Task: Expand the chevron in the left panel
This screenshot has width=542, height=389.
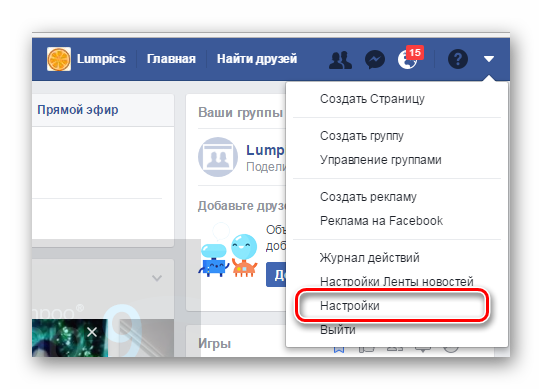Action: click(157, 278)
